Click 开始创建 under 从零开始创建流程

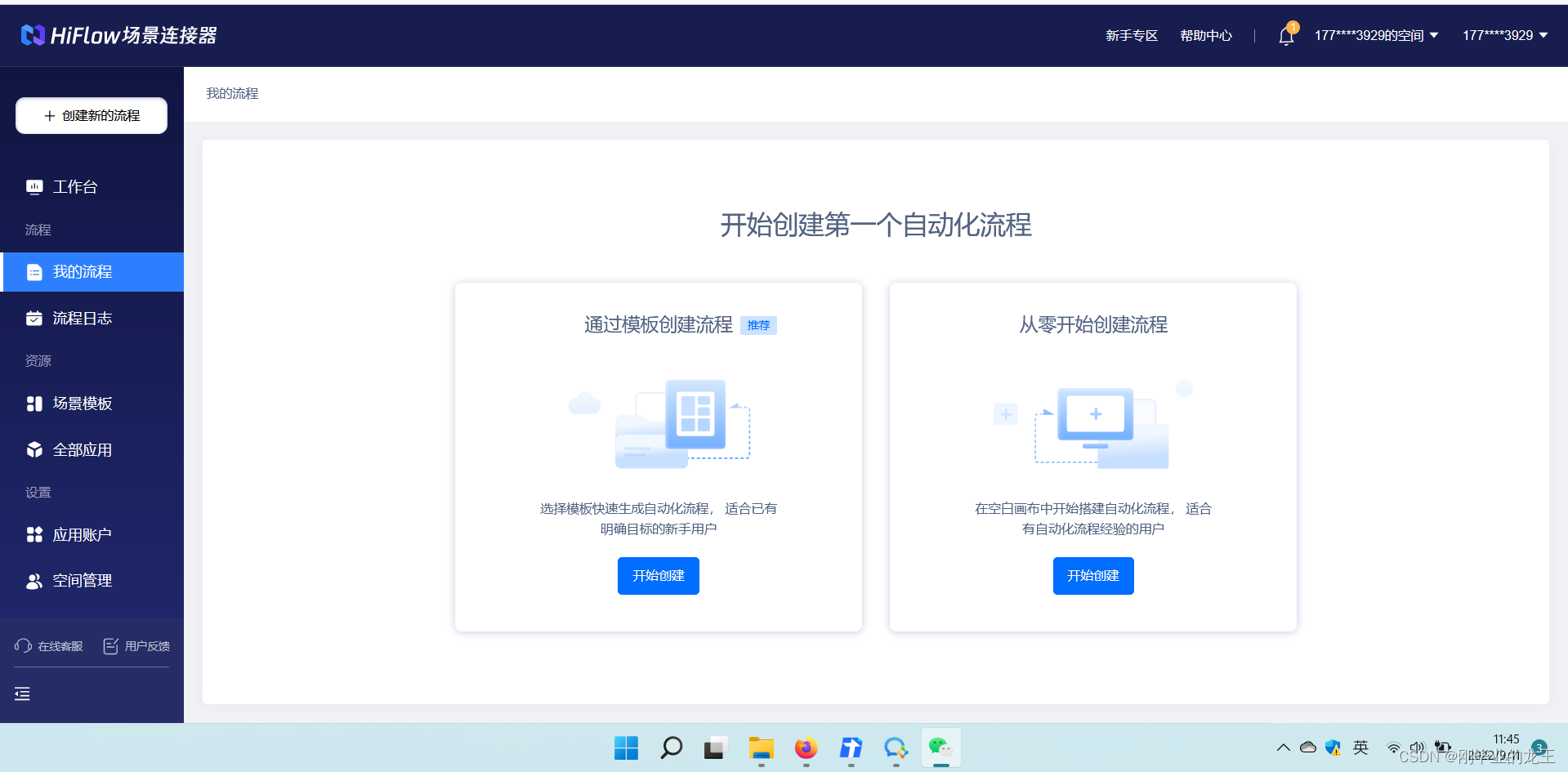click(1093, 576)
